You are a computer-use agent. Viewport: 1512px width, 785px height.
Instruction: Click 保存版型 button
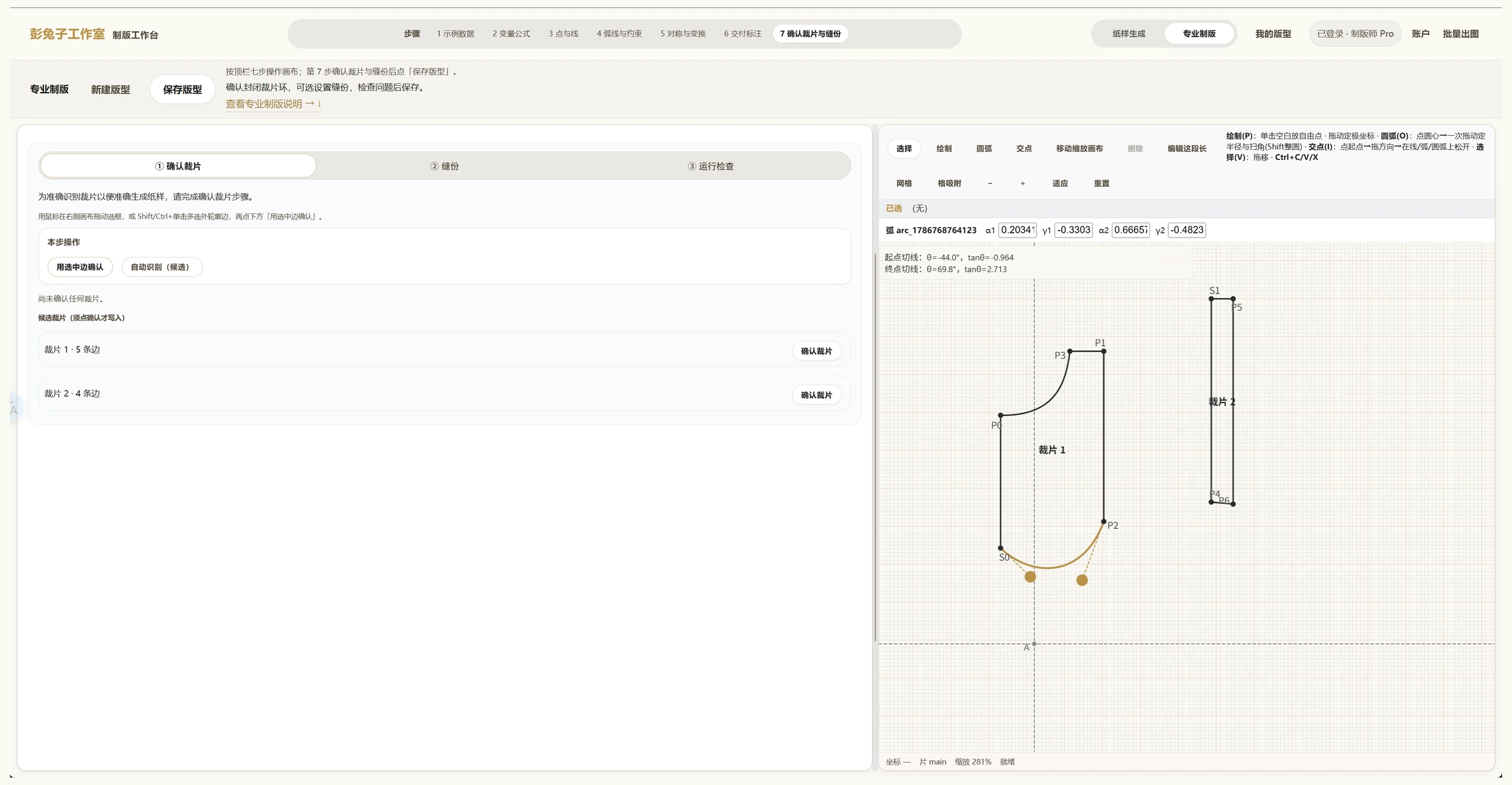point(182,90)
